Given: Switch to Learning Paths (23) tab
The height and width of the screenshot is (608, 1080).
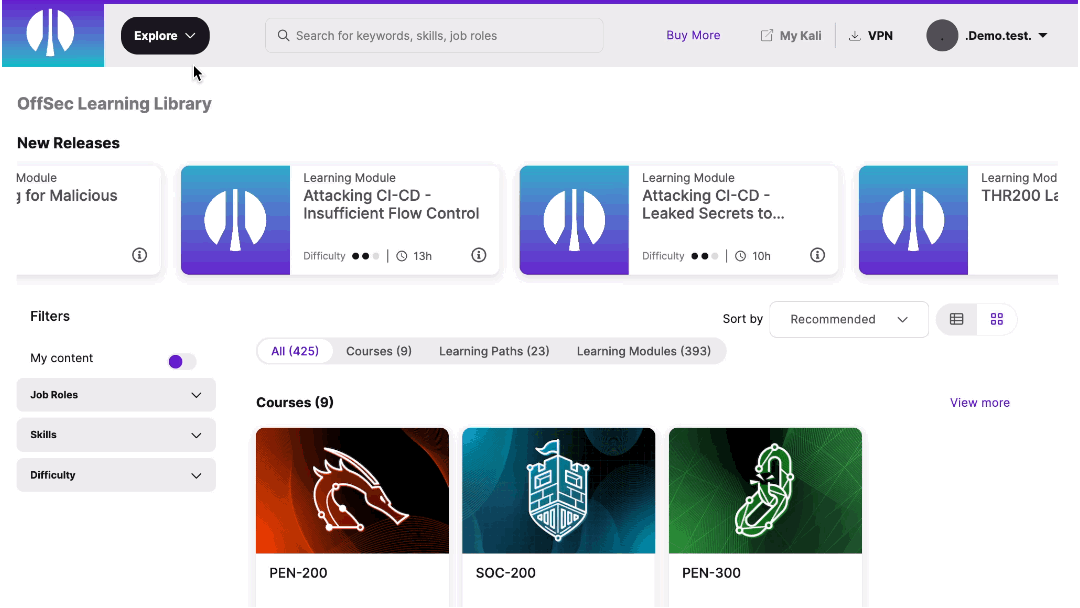Looking at the screenshot, I should click(494, 351).
